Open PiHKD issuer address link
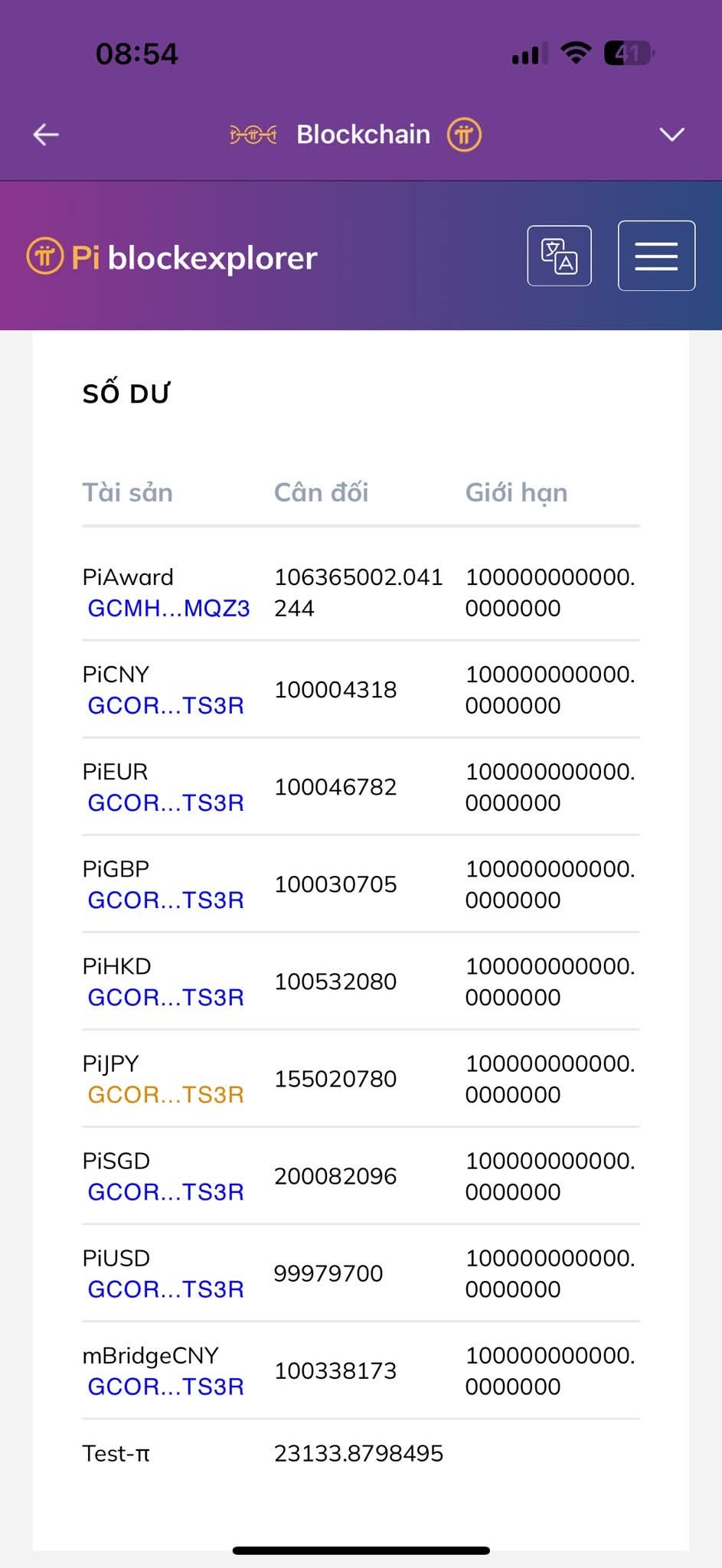Viewport: 722px width, 1568px height. (x=165, y=997)
